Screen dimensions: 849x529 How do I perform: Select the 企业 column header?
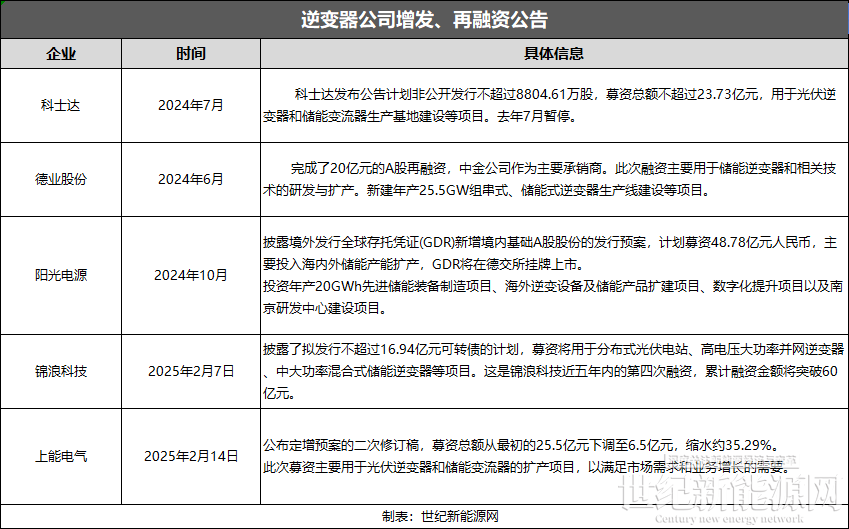[61, 54]
